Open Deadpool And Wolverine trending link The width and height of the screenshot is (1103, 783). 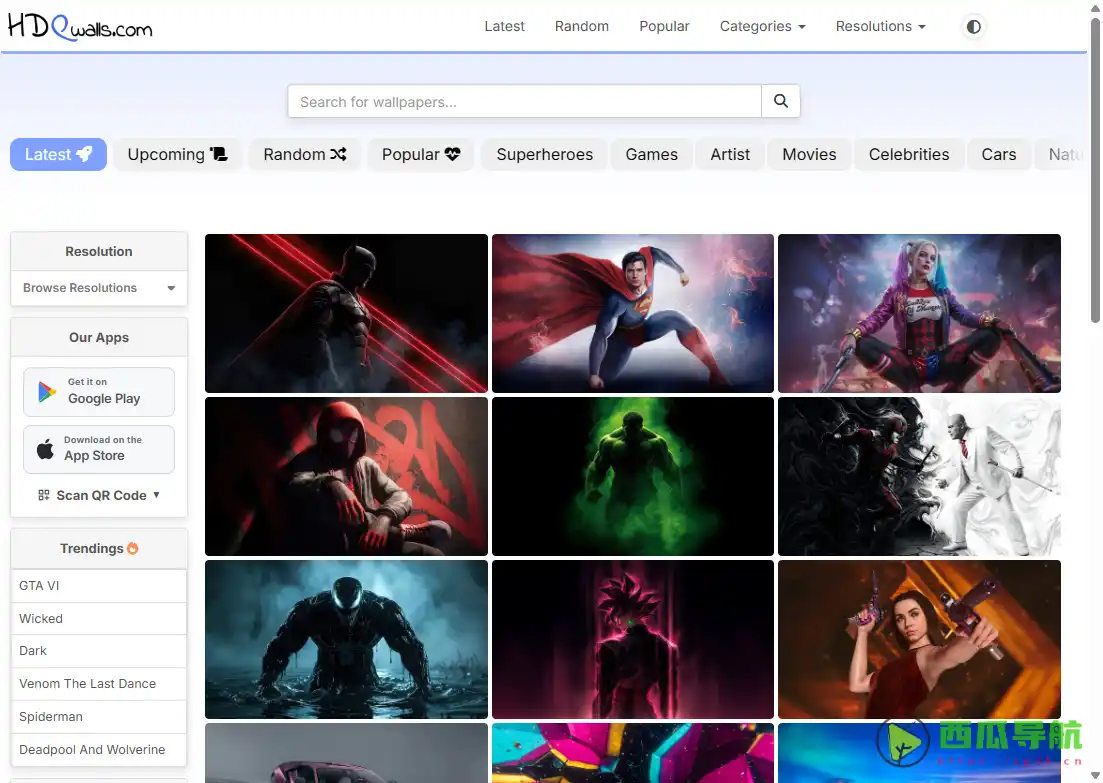99,749
